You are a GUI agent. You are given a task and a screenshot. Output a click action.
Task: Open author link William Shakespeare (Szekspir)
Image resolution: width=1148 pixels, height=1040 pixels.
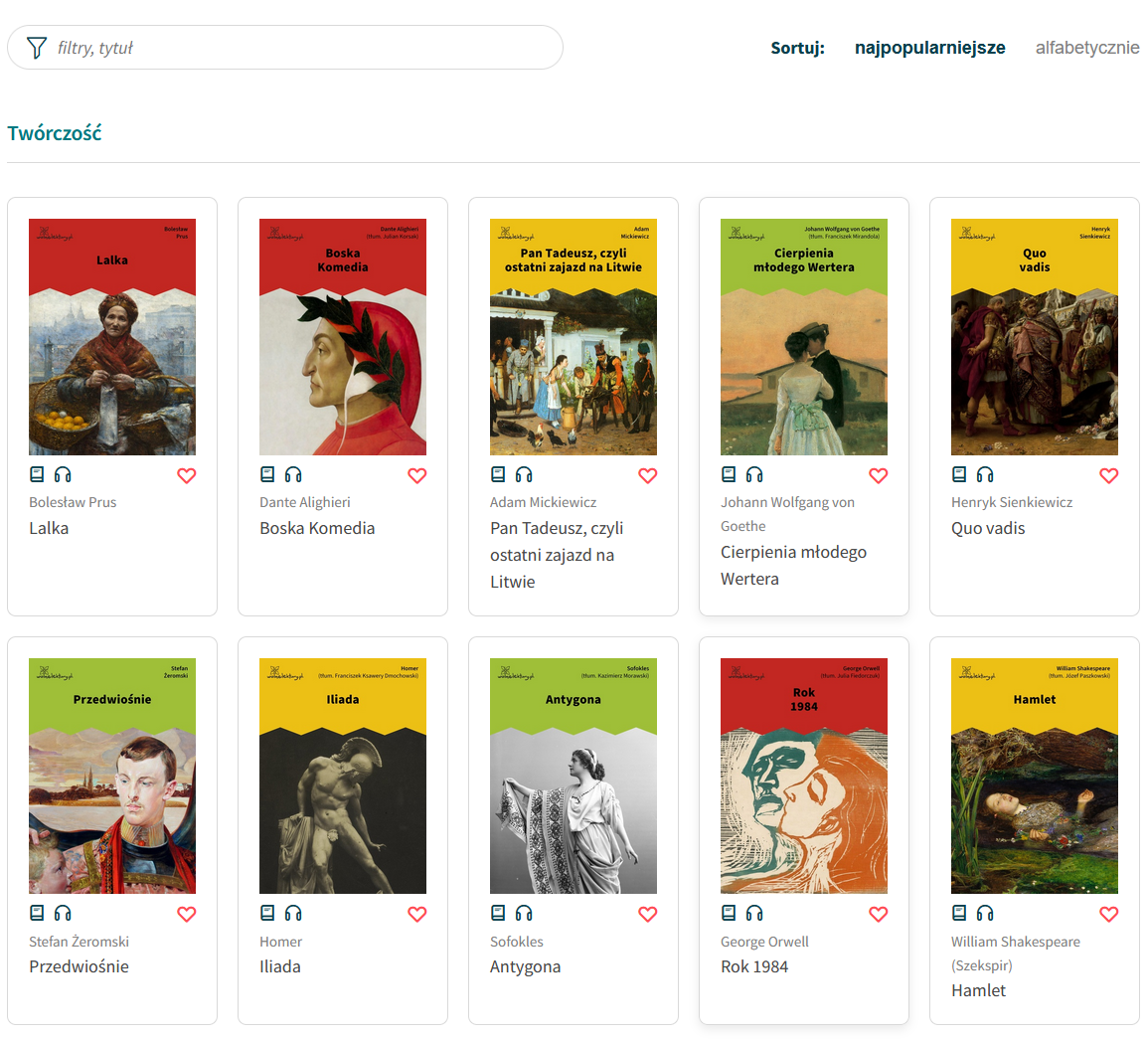(x=1016, y=953)
